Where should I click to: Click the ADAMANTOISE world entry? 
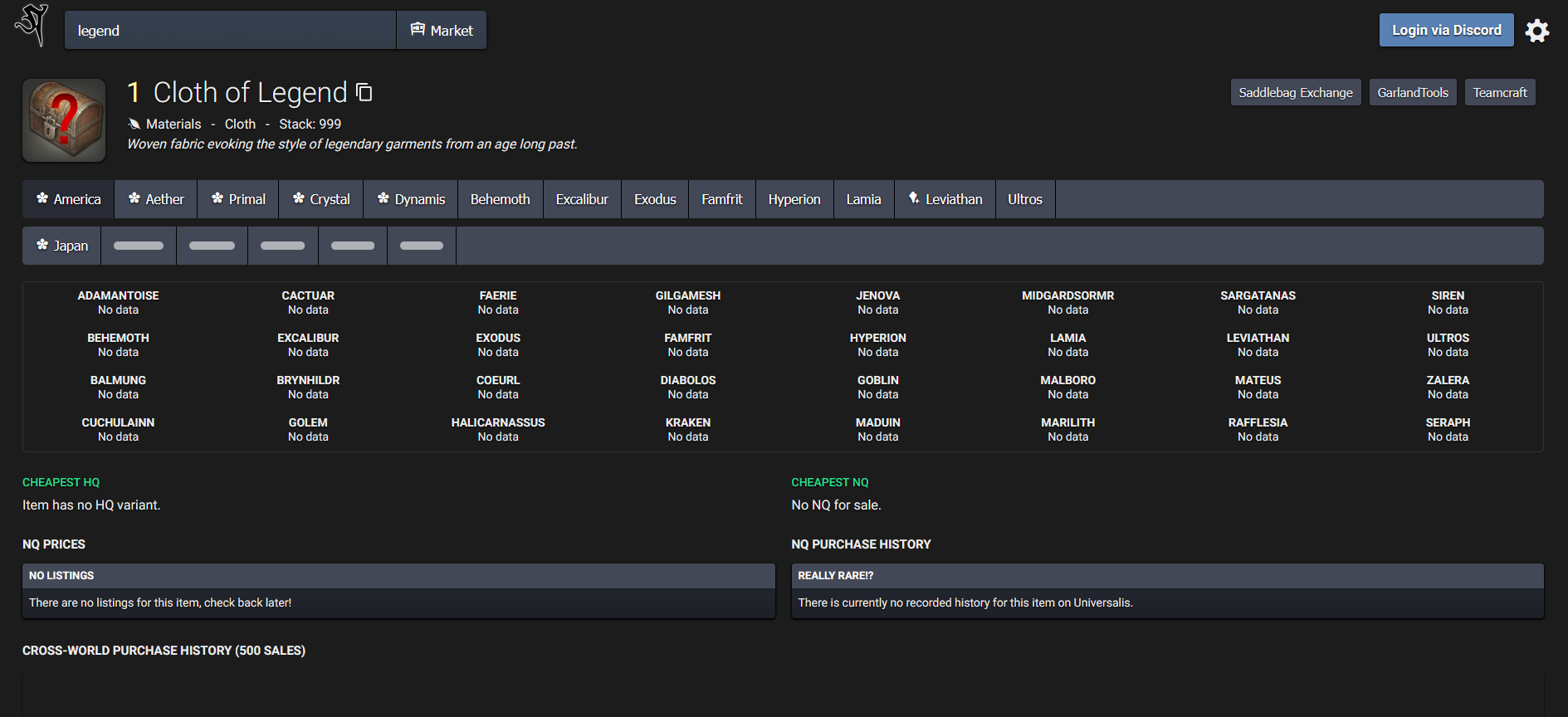point(118,302)
